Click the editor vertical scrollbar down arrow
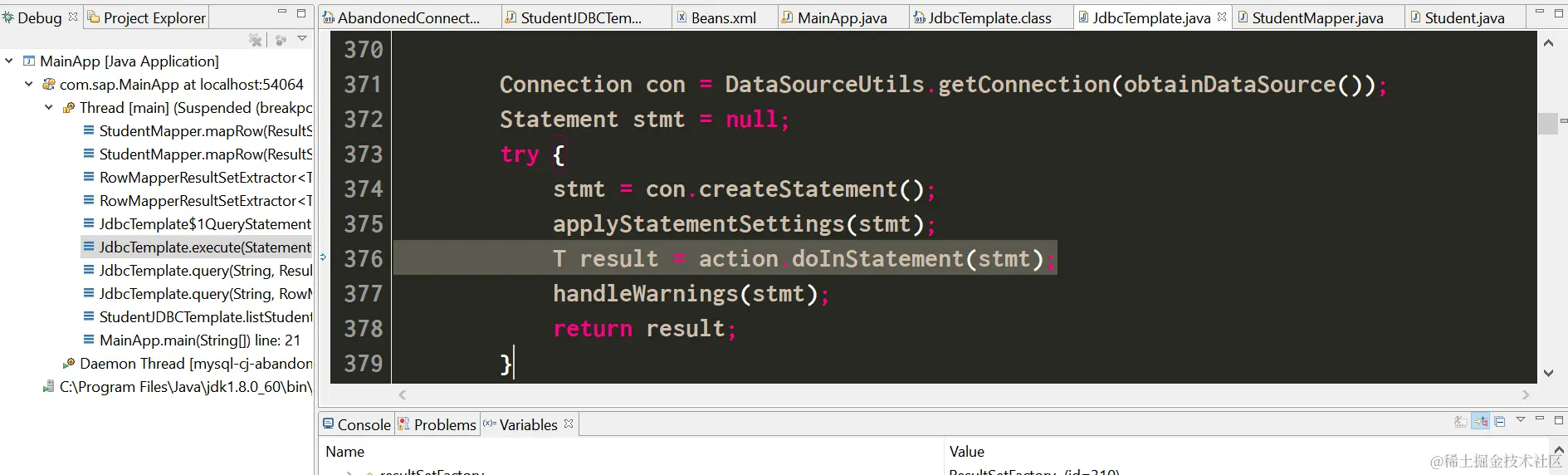 coord(1548,373)
